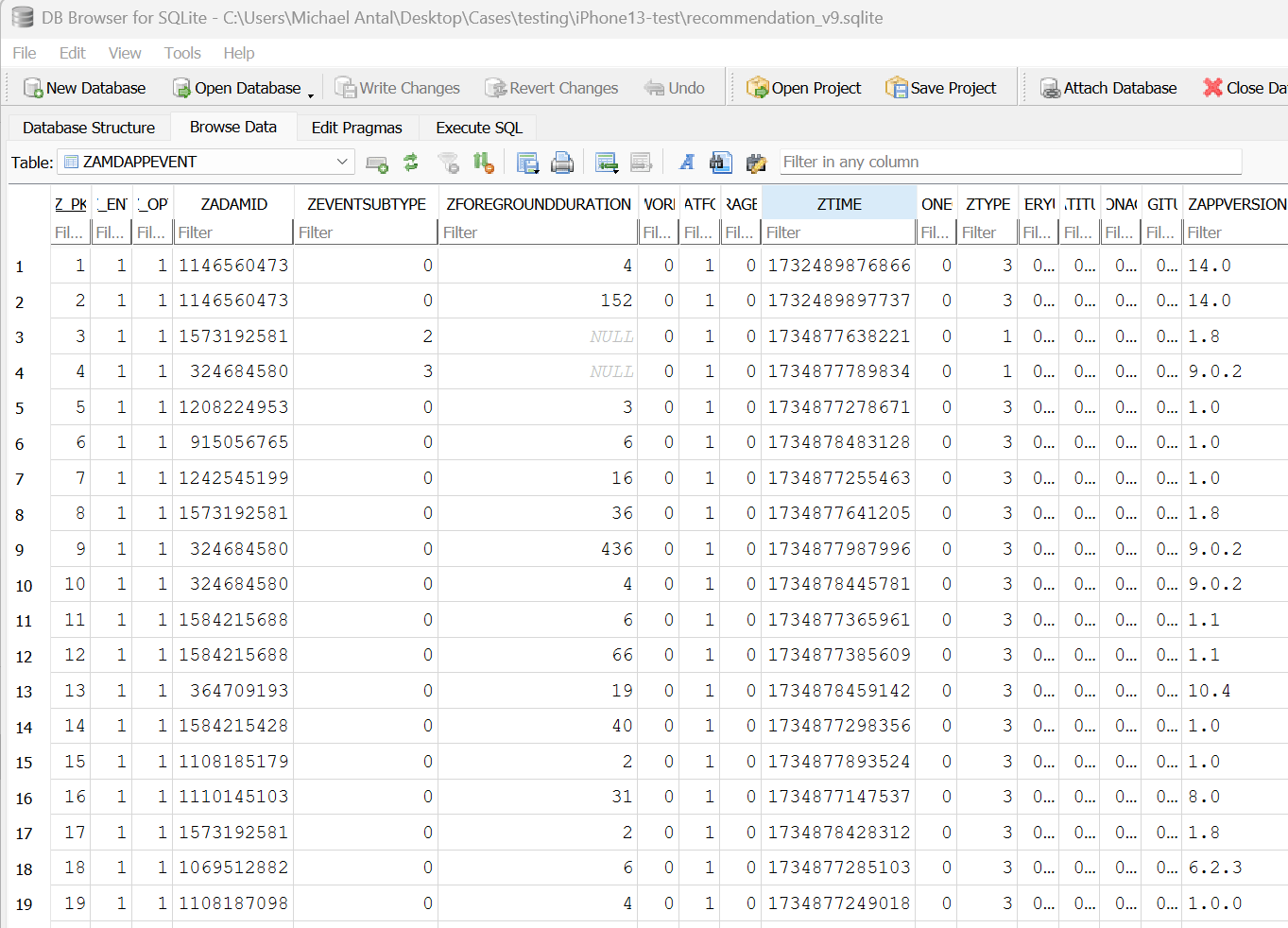The width and height of the screenshot is (1288, 928).
Task: Click Save Project button
Action: 941,88
